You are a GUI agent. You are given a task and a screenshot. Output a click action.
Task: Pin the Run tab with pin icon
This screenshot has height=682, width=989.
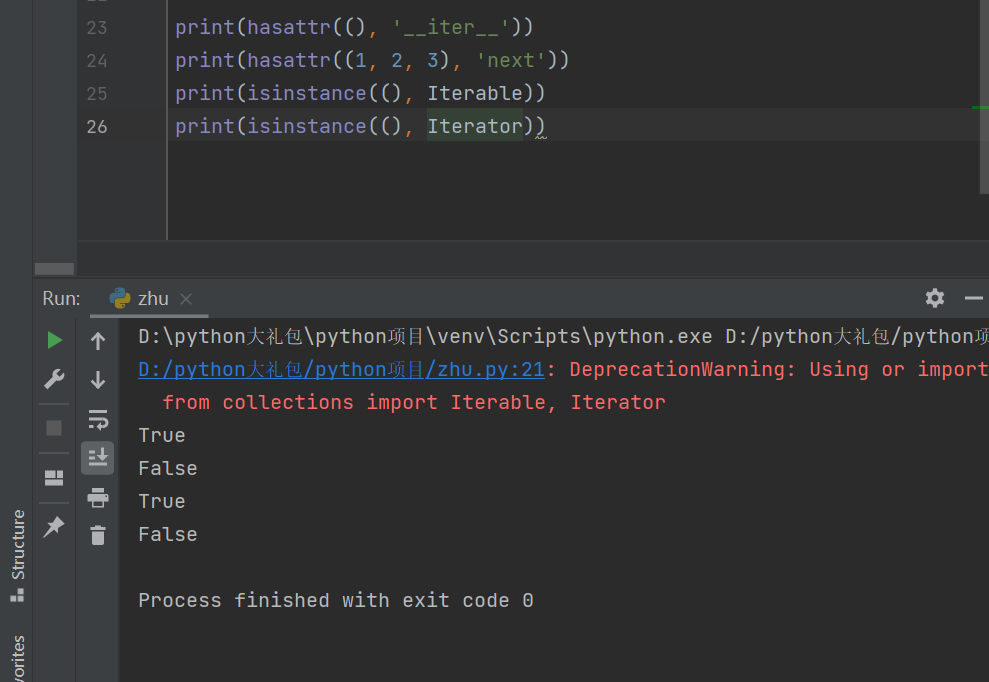pyautogui.click(x=54, y=526)
